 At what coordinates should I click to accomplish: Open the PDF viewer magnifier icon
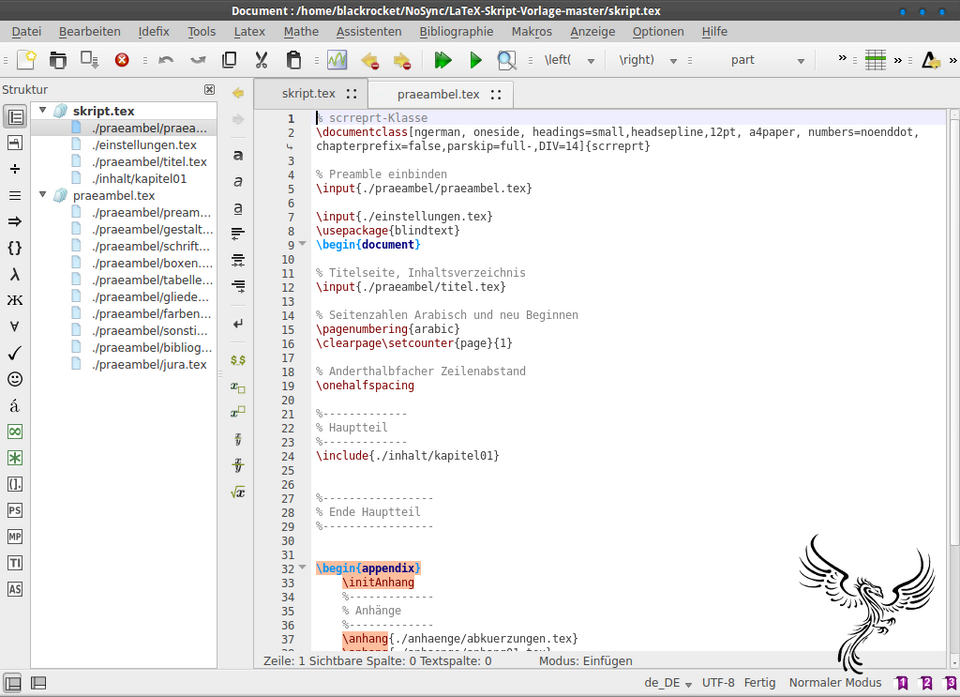coord(506,61)
